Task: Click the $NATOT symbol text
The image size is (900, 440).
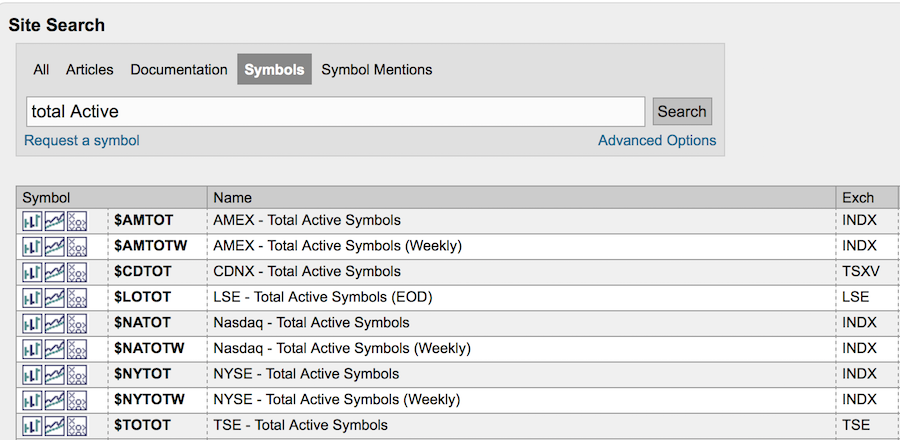Action: click(x=142, y=323)
